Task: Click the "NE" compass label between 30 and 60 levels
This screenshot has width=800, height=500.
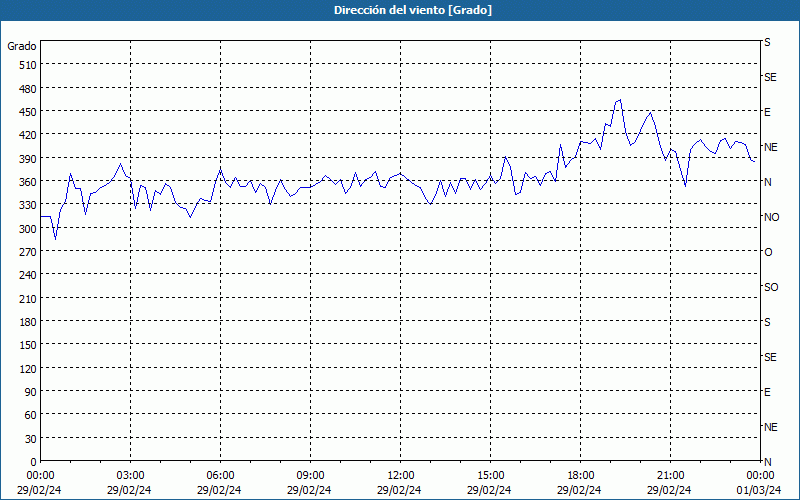Action: coord(770,427)
